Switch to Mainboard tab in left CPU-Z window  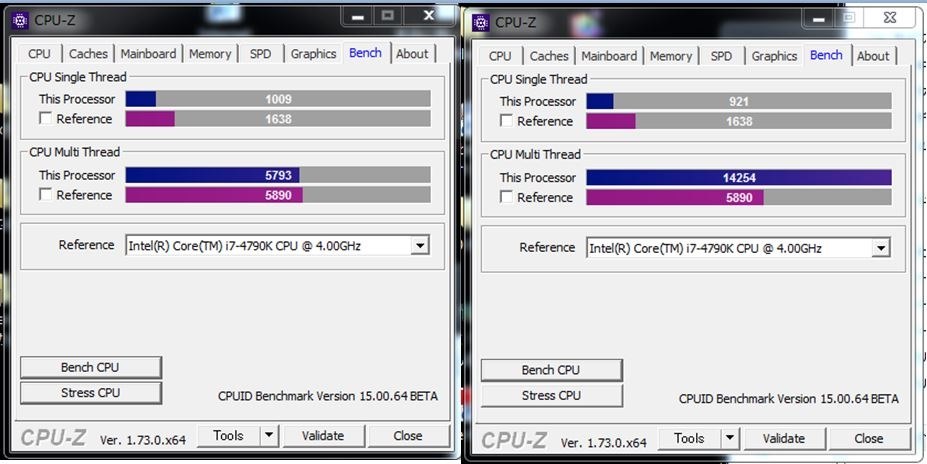(x=148, y=54)
